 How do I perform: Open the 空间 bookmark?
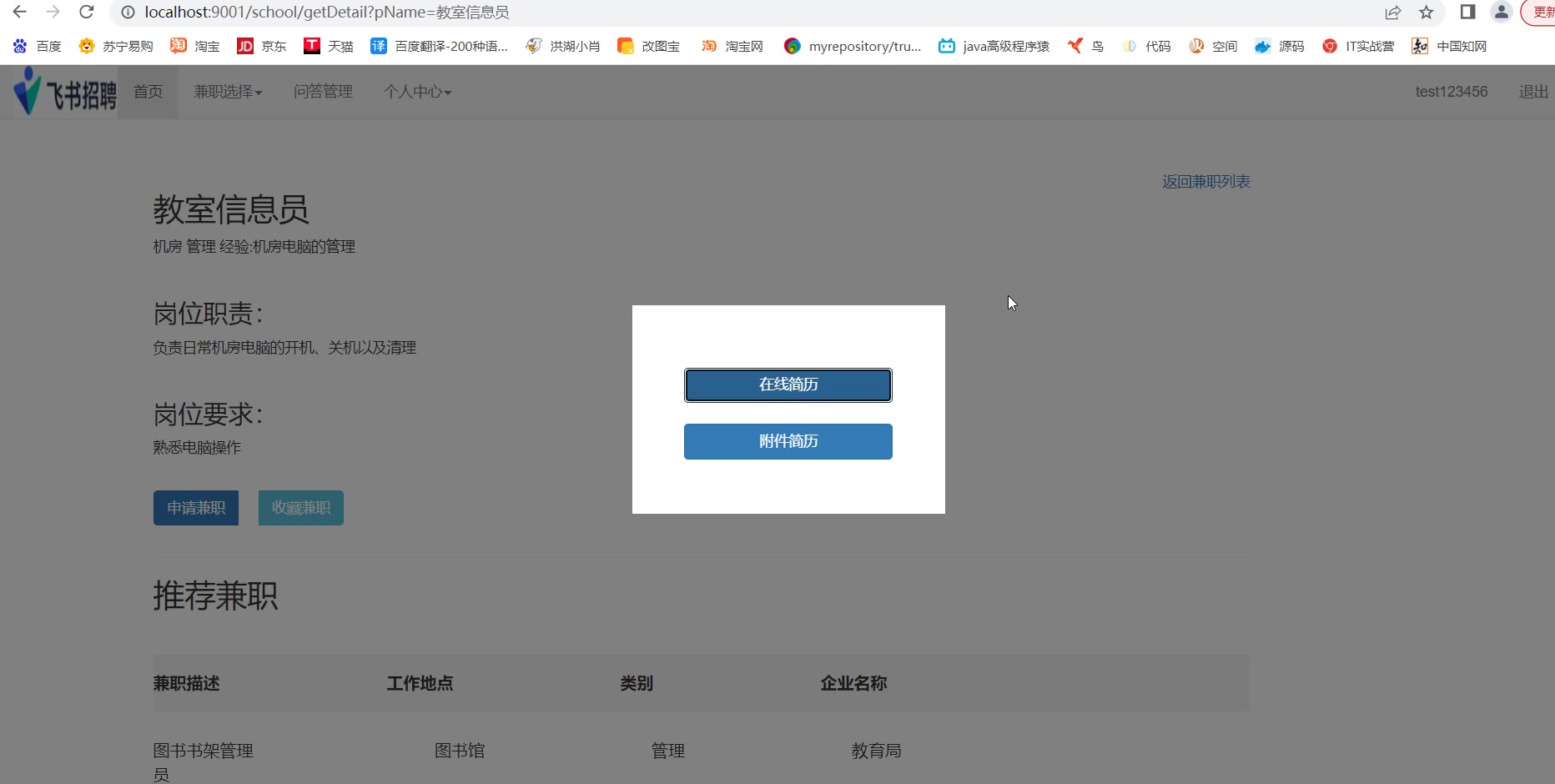(x=1213, y=46)
